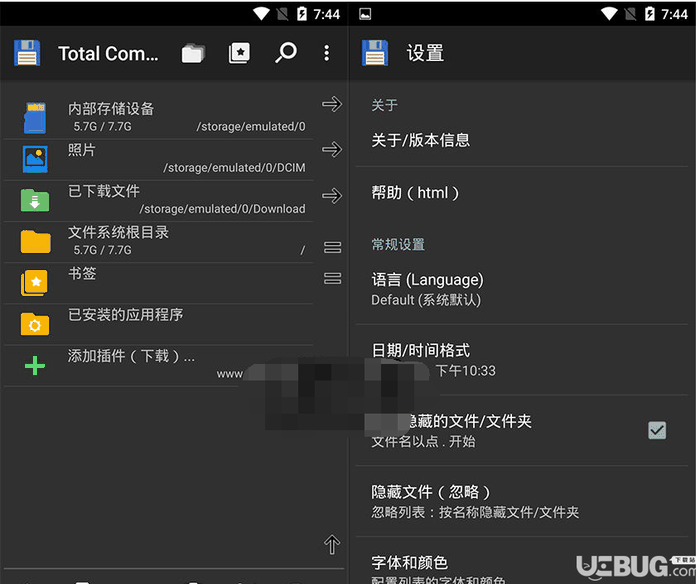The height and width of the screenshot is (584, 700).
Task: Tap the yellow star bookmark folder icon
Action: 34,283
